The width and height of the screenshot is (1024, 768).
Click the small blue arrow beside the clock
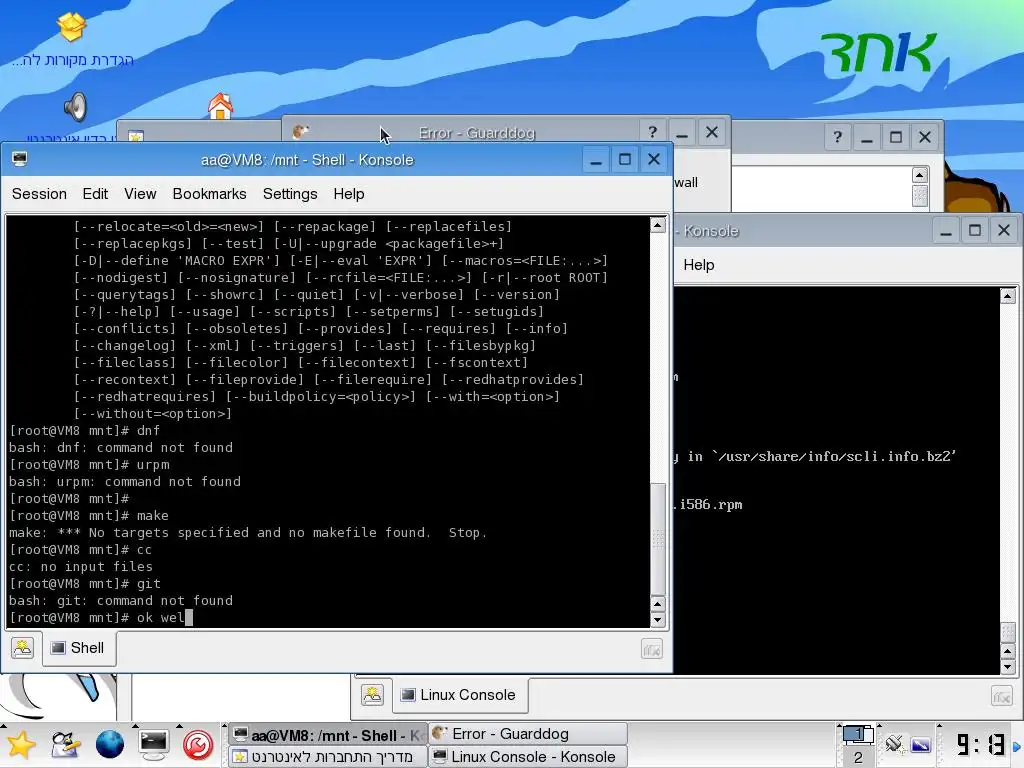tap(1017, 746)
